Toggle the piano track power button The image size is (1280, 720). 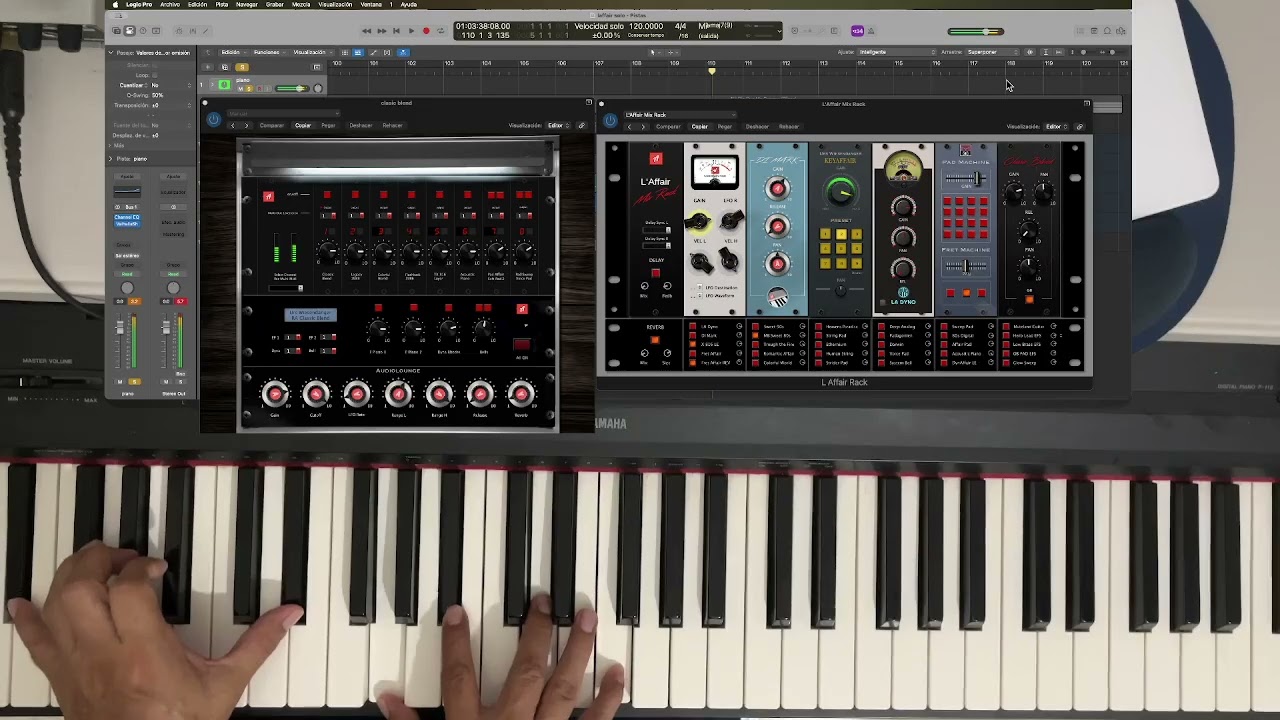click(224, 85)
